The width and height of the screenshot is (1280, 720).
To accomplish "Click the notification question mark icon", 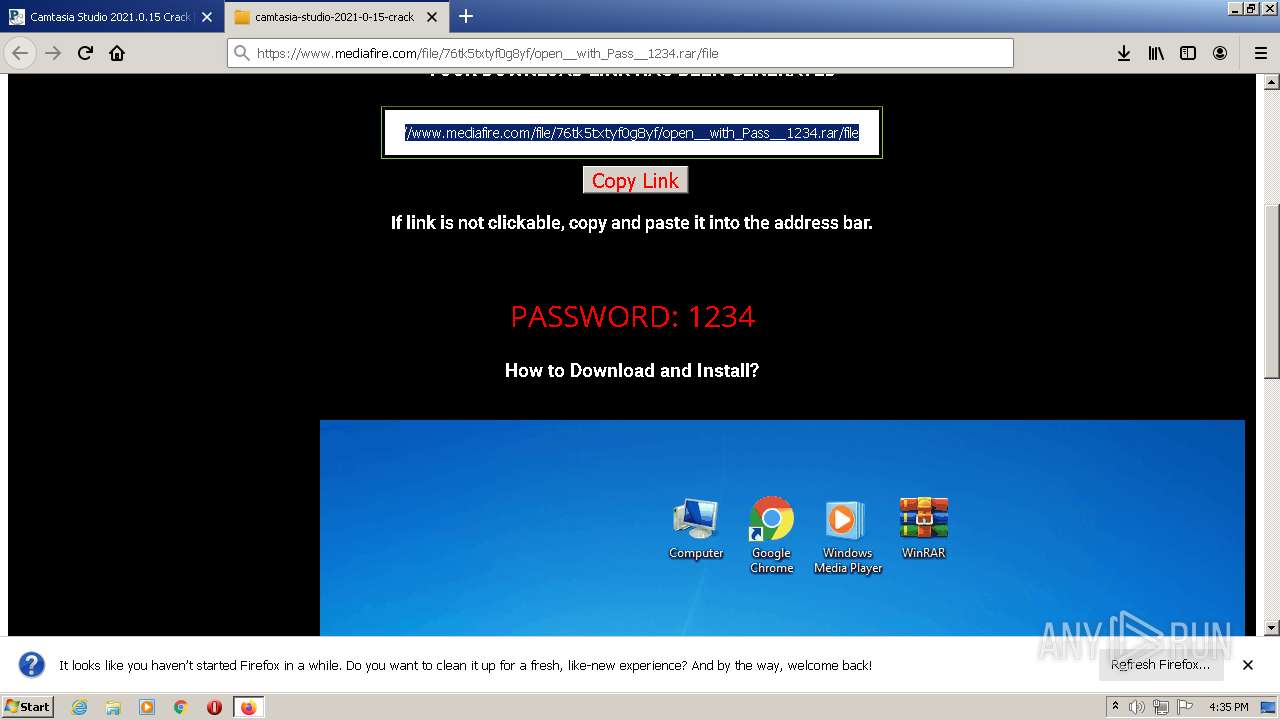I will click(32, 664).
